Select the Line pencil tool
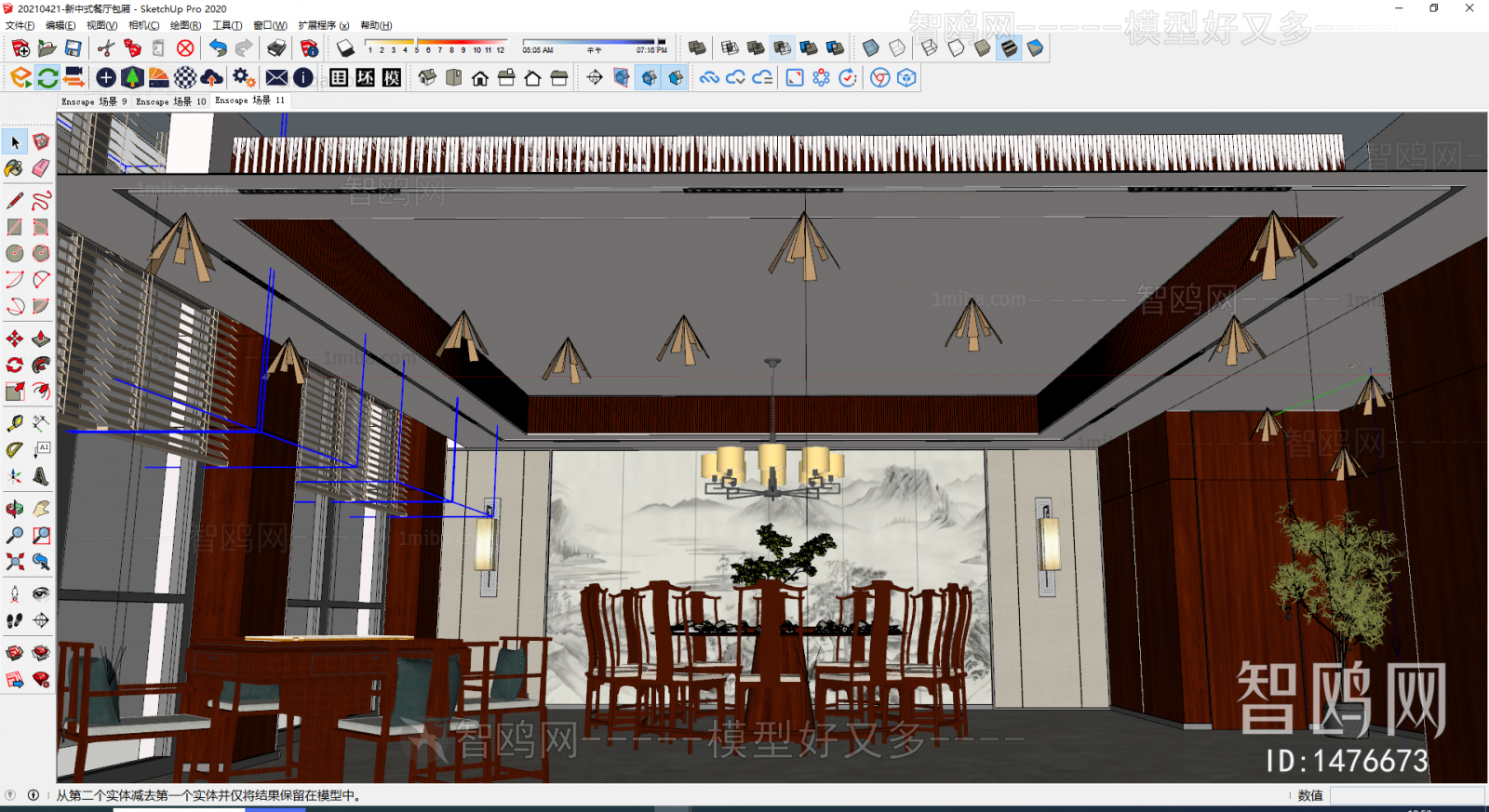1489x812 pixels. click(x=15, y=200)
